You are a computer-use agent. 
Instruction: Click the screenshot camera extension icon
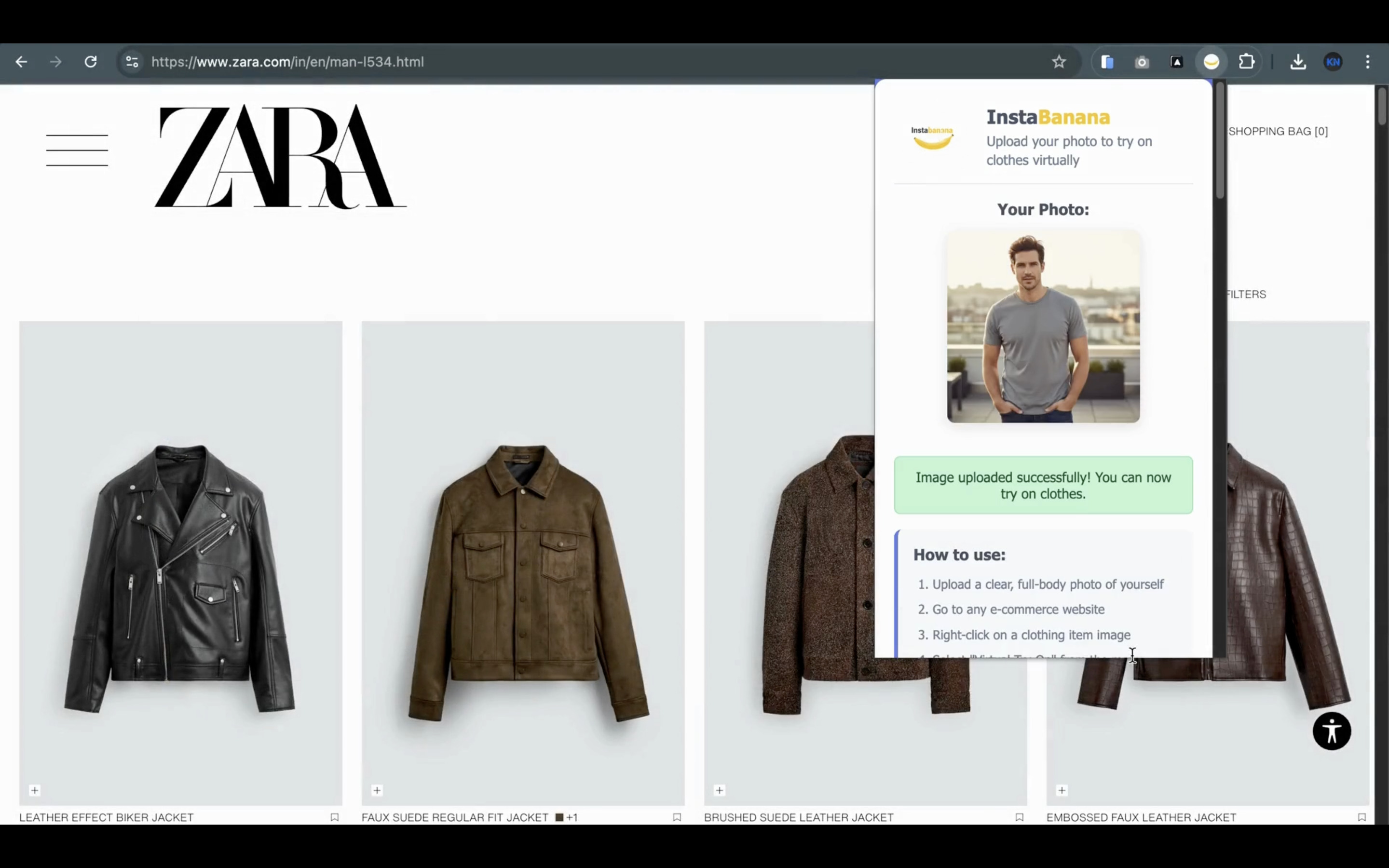pyautogui.click(x=1142, y=62)
